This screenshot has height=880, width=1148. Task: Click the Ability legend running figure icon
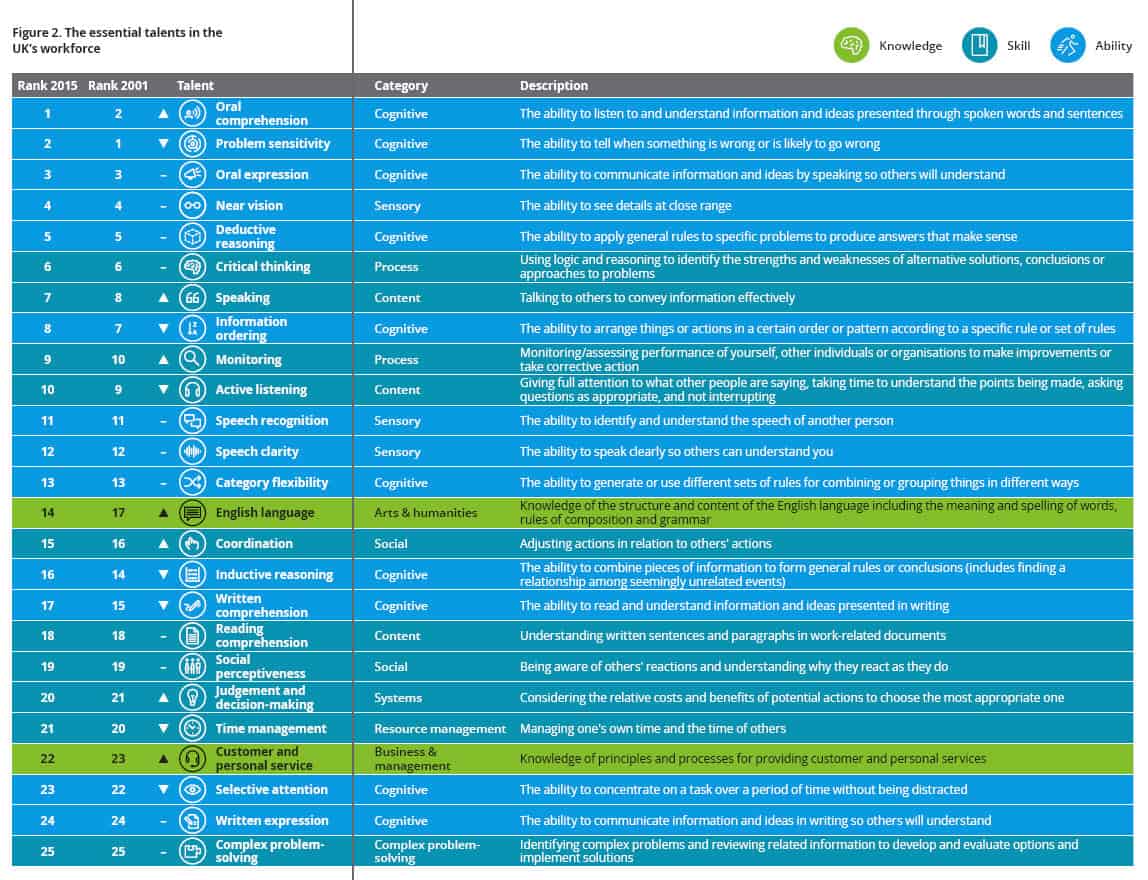click(x=1068, y=45)
